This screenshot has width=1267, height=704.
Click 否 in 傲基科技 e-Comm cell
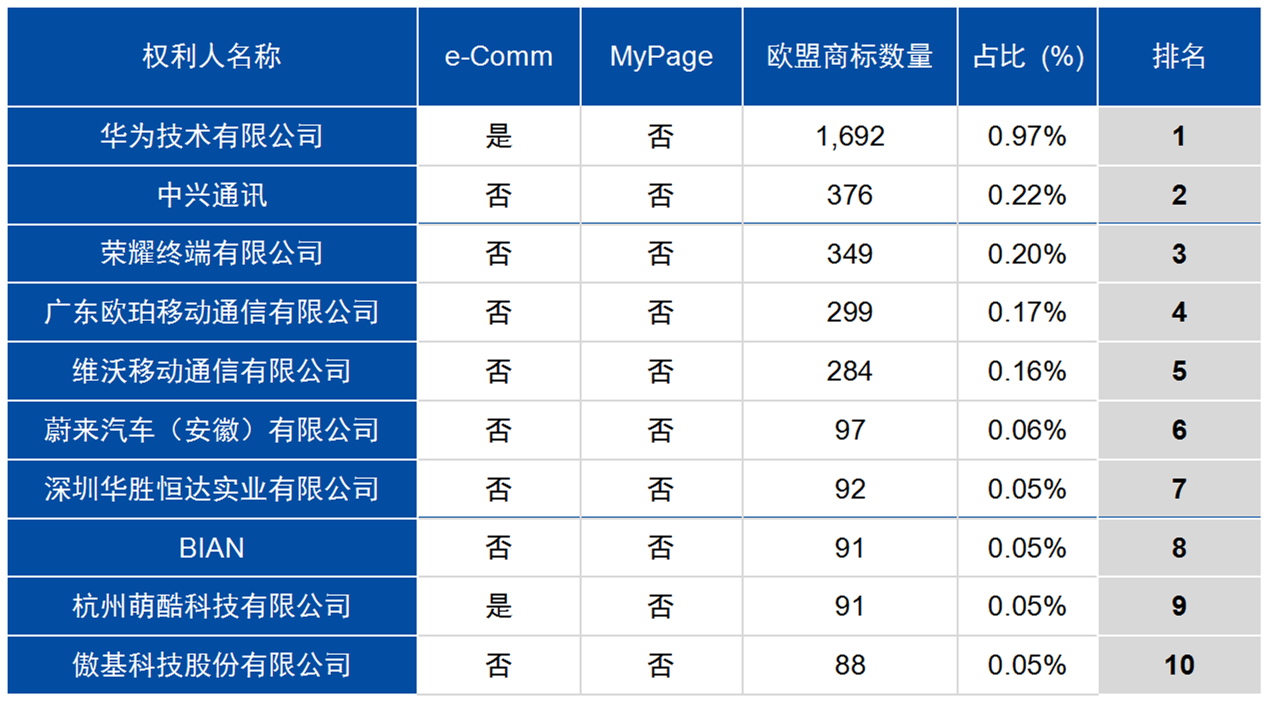click(x=499, y=665)
